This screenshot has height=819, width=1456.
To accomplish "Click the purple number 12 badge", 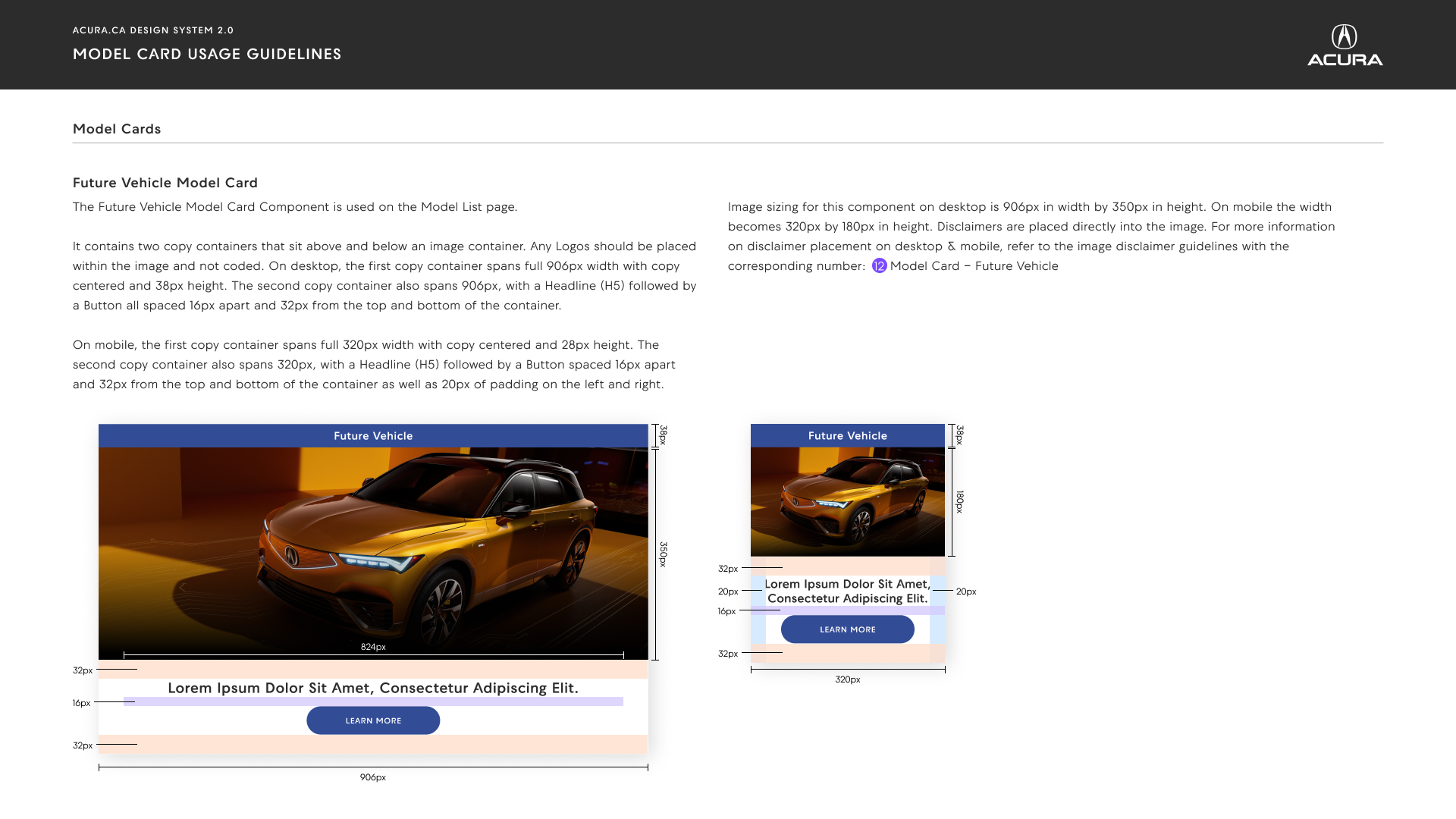I will (879, 266).
